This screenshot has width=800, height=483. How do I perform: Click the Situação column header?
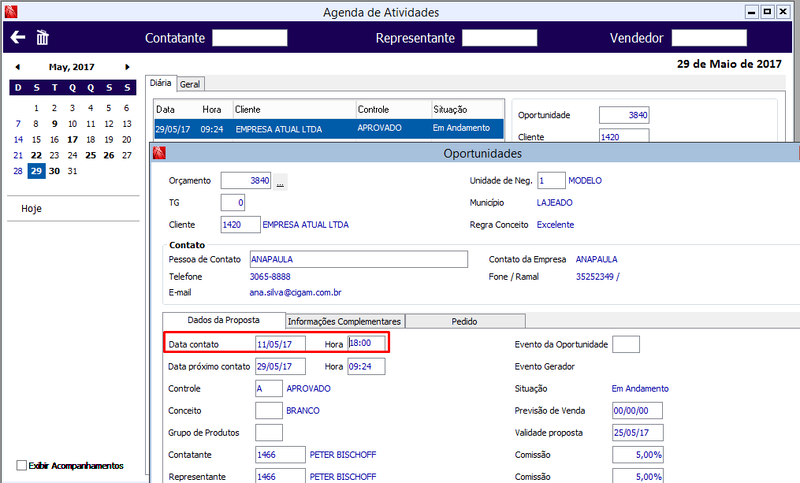click(x=467, y=110)
